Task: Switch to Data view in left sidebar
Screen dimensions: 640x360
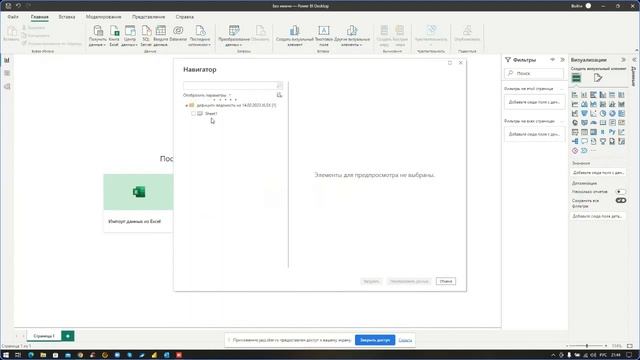Action: click(7, 73)
